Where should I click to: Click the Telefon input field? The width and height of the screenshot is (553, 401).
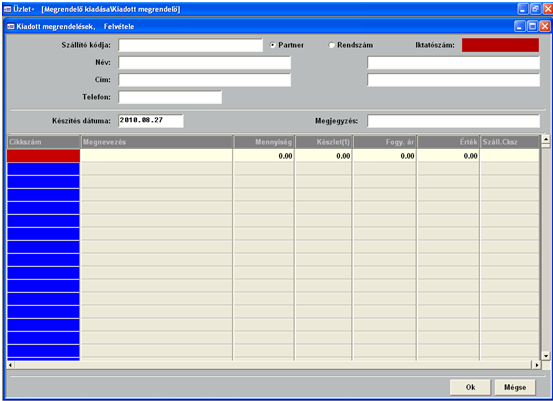coord(170,97)
